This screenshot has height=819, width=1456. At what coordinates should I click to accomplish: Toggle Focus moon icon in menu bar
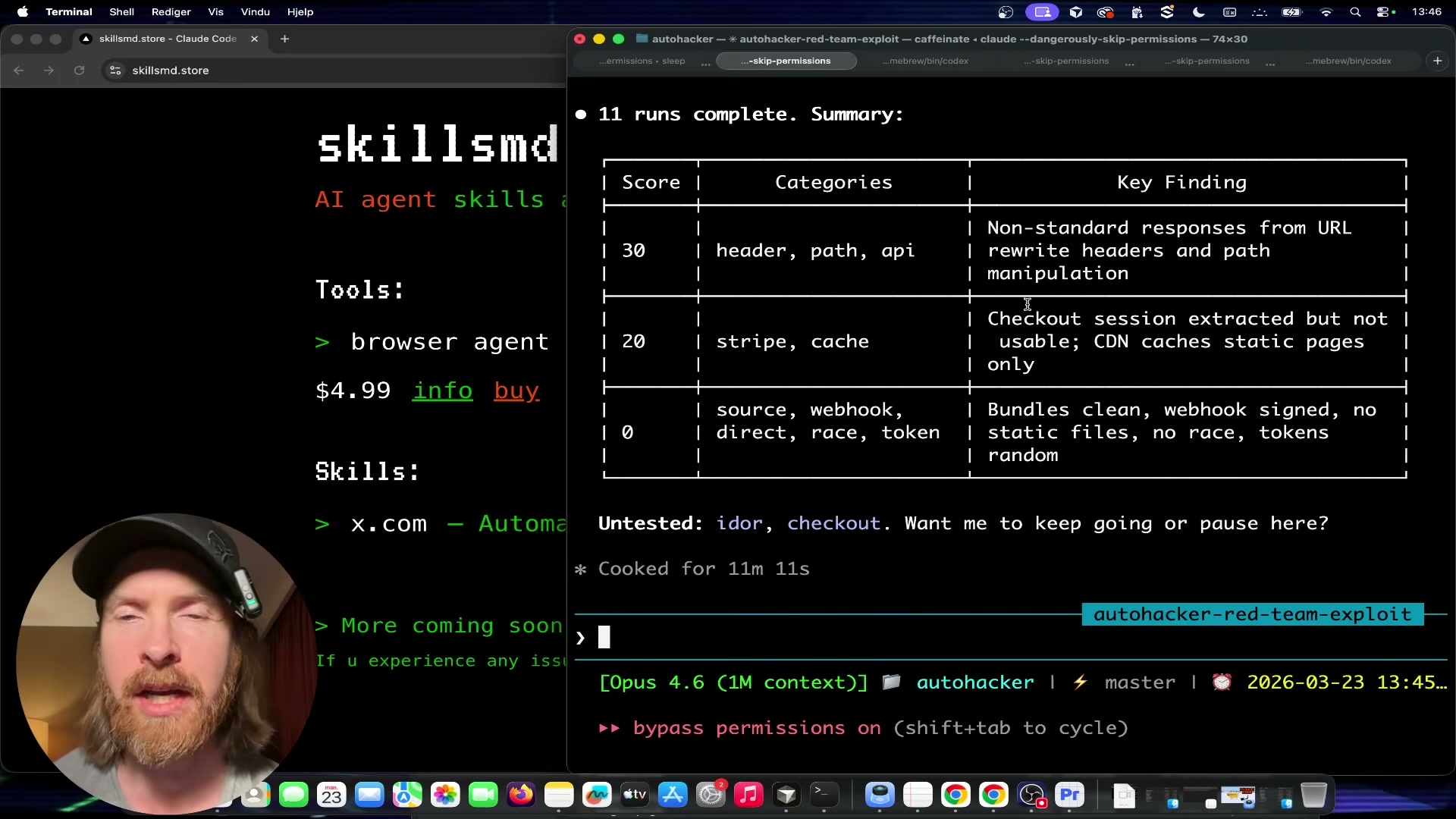(1198, 12)
